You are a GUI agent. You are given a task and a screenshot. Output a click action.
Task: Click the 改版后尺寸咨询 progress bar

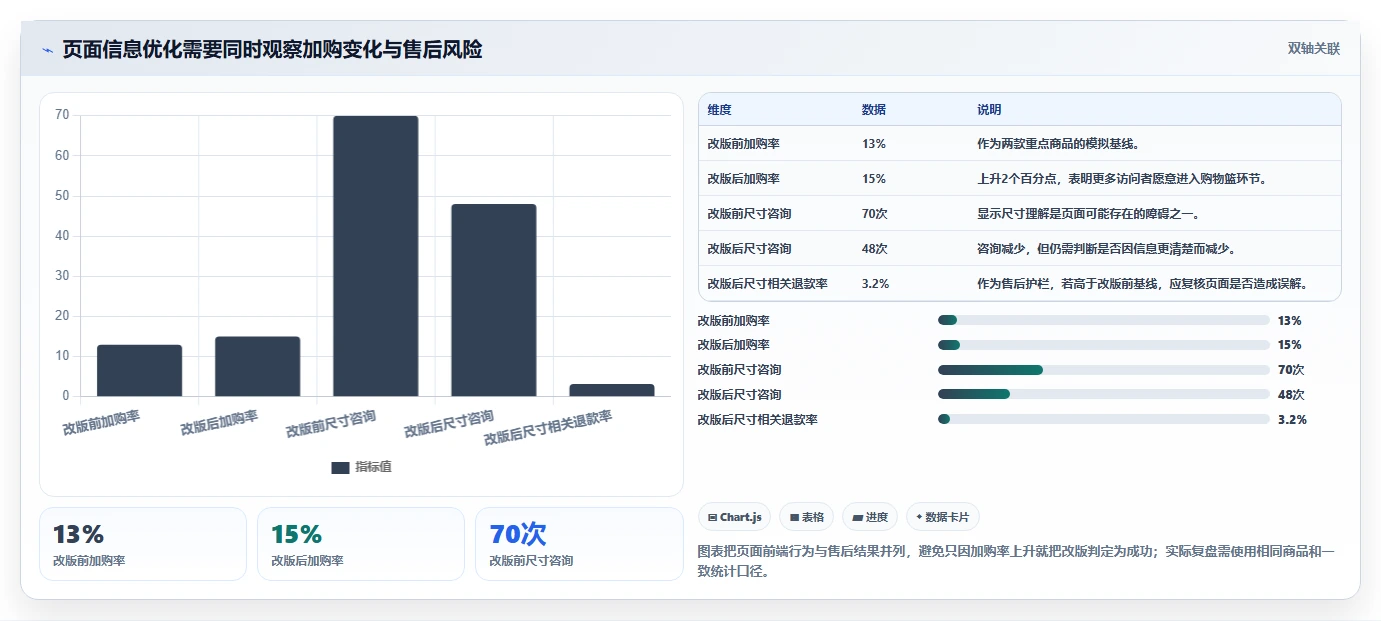[1103, 395]
